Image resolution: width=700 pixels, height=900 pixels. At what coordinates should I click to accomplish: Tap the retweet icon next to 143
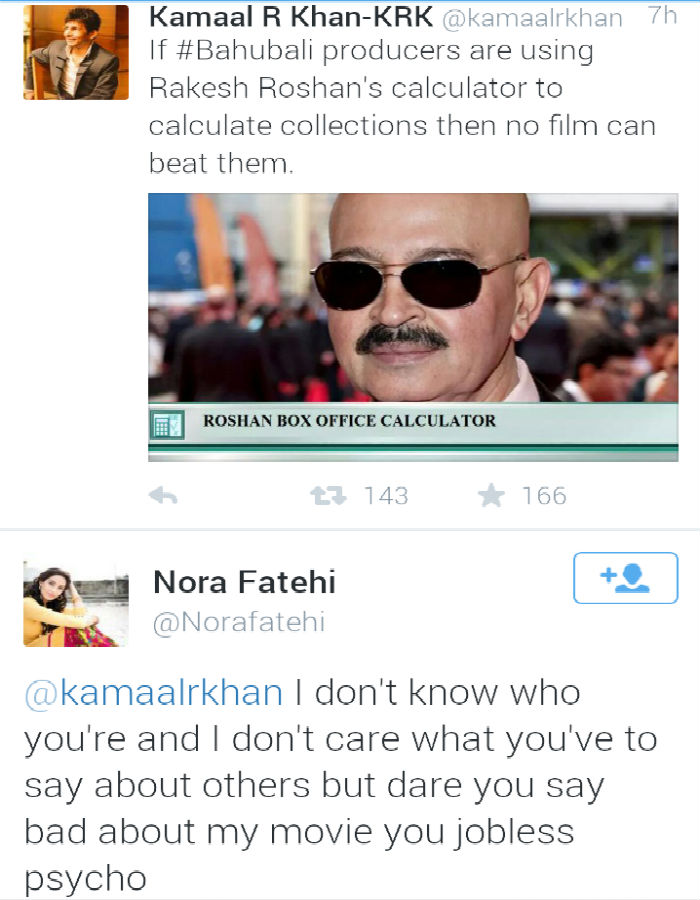tap(328, 495)
